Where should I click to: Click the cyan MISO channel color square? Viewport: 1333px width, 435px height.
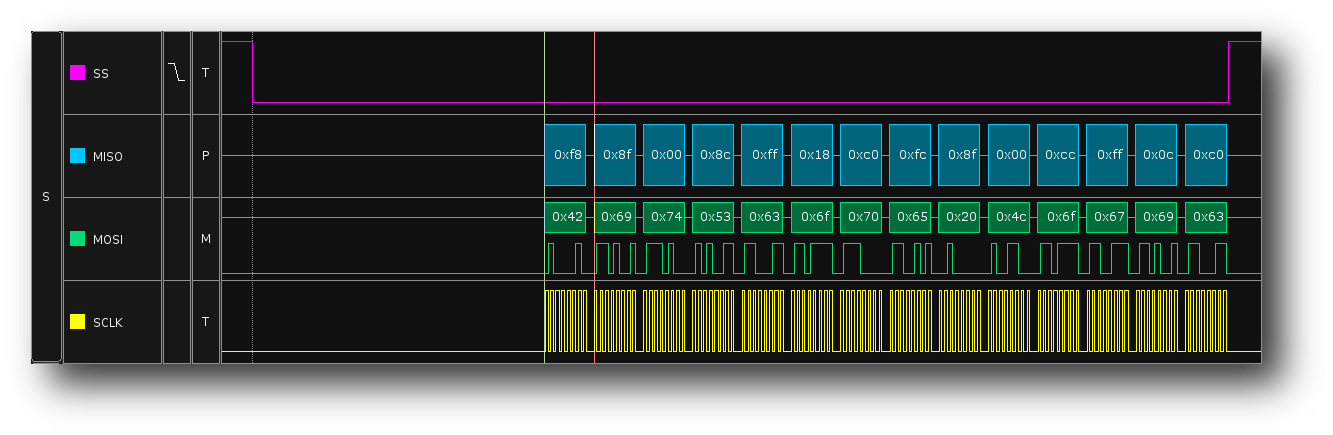tap(77, 156)
